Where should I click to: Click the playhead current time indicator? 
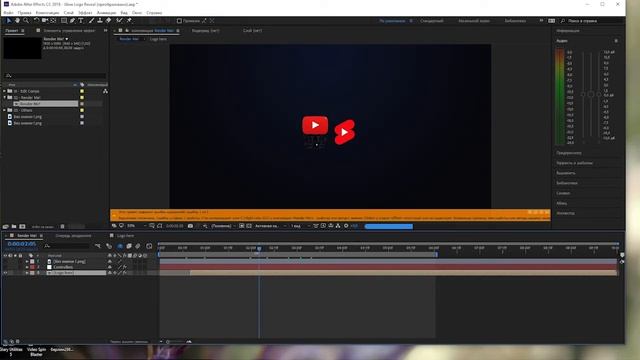[x=259, y=248]
